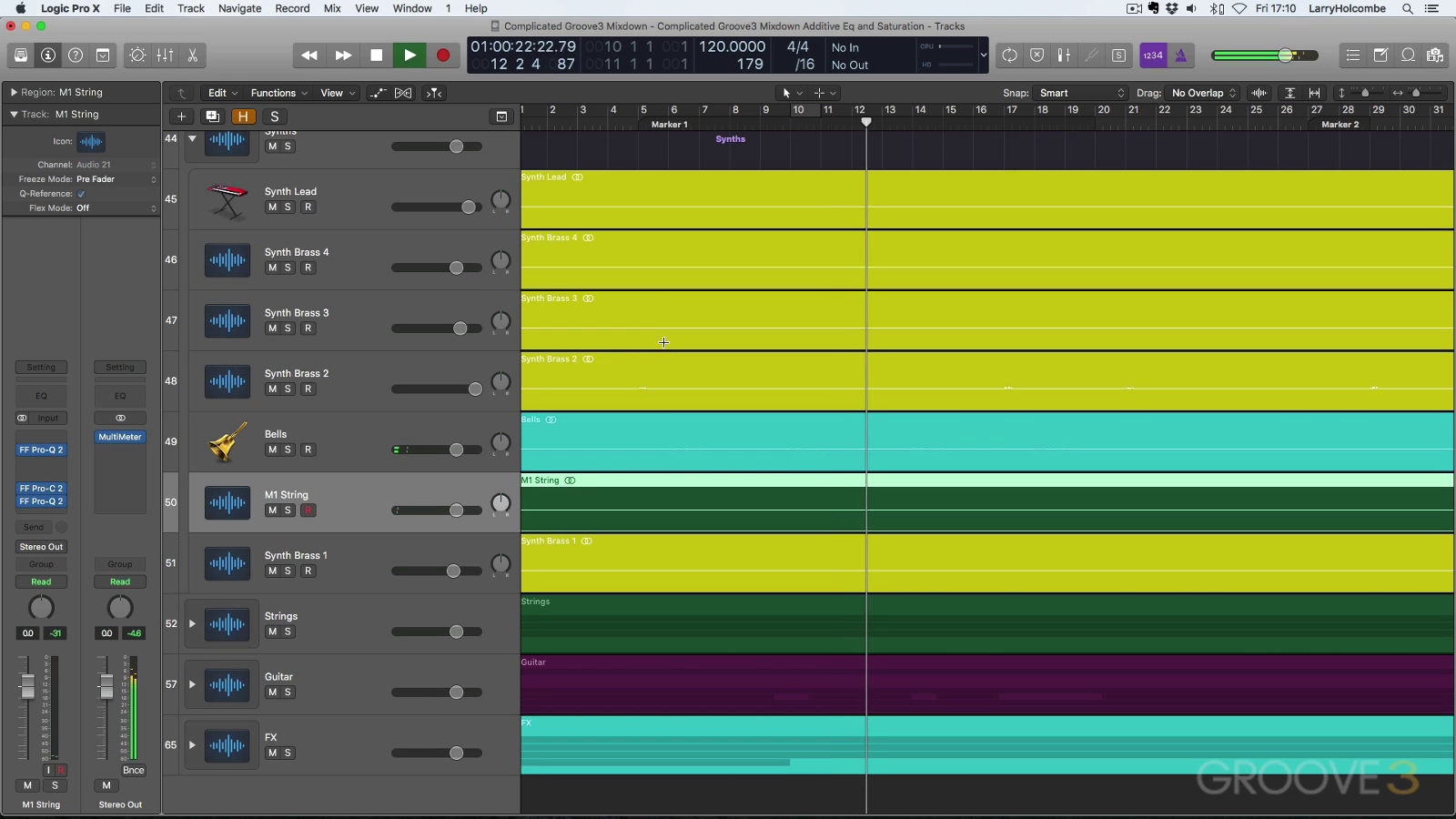Click the Bnce button on Stereo Out strip

133,770
